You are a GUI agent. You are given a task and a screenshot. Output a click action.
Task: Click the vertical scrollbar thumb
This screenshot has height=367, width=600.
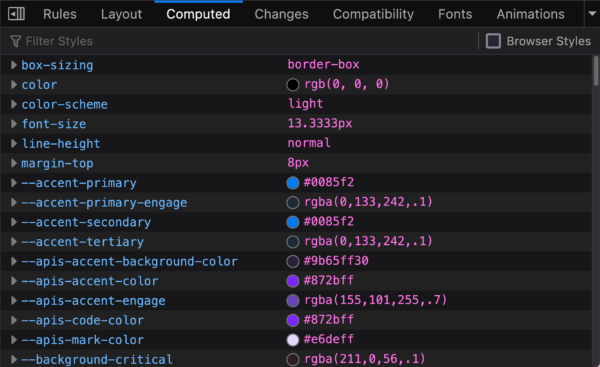click(595, 72)
